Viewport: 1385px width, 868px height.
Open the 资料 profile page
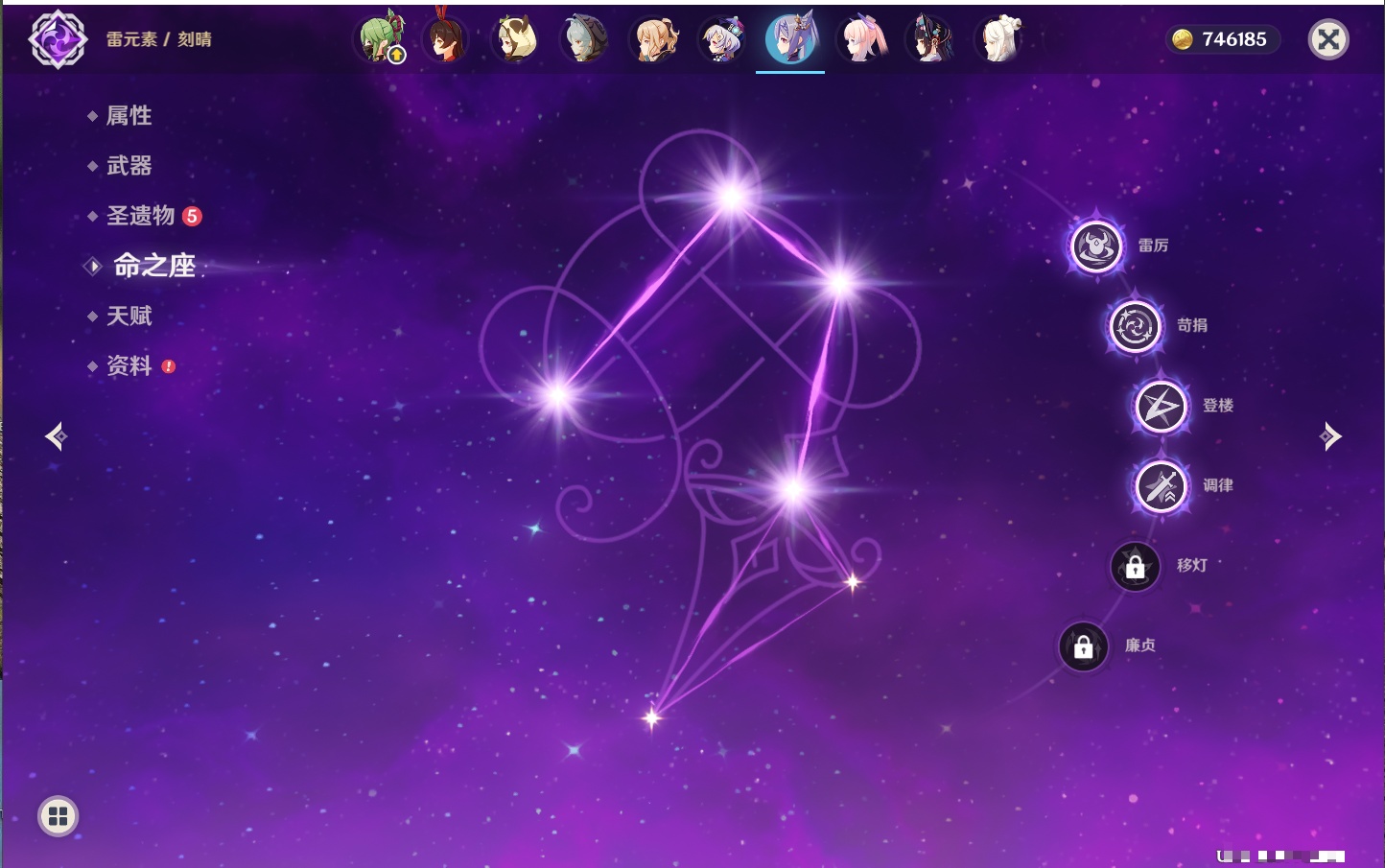tap(129, 365)
